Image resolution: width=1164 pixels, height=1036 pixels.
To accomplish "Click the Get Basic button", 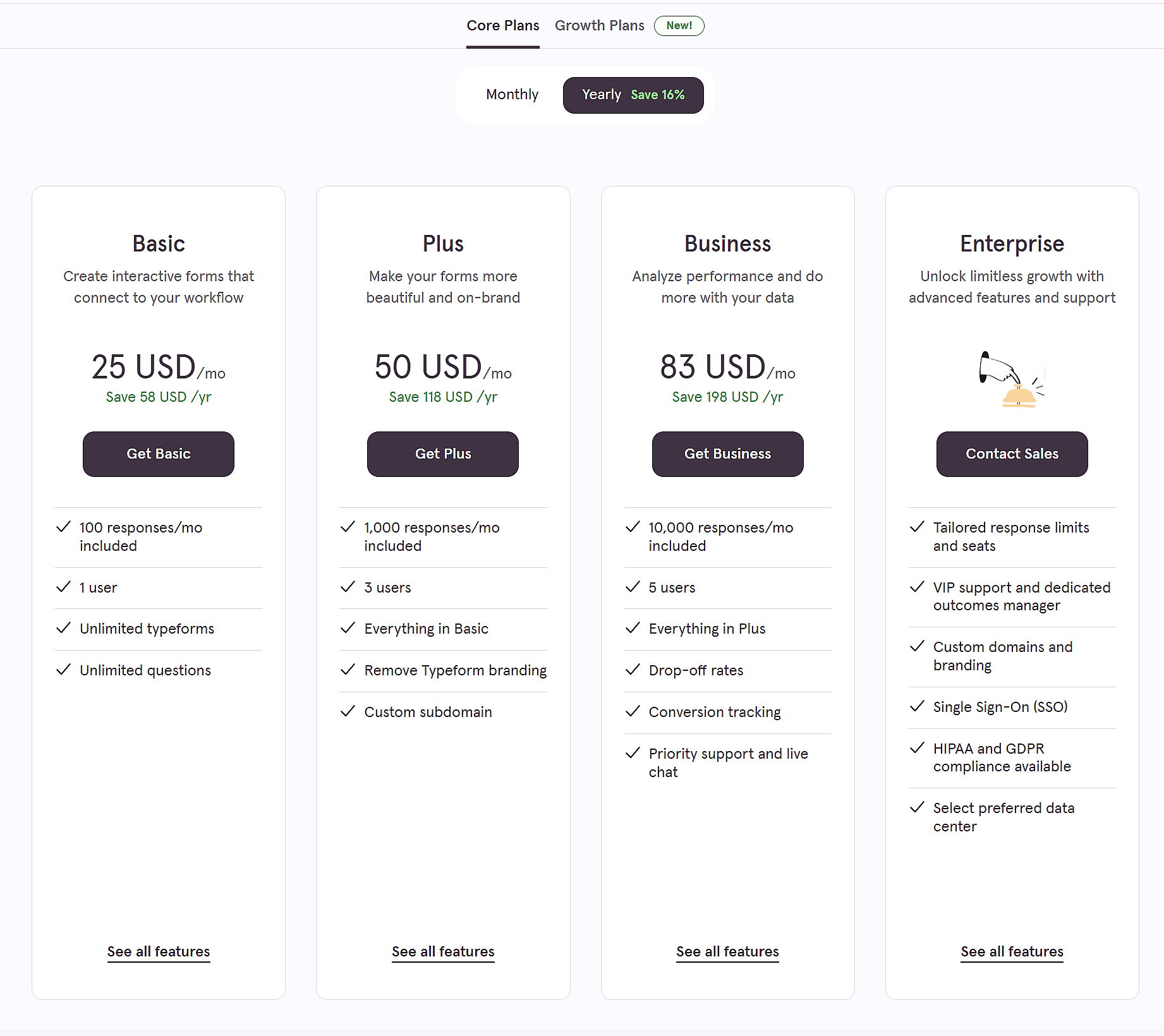I will click(x=158, y=454).
